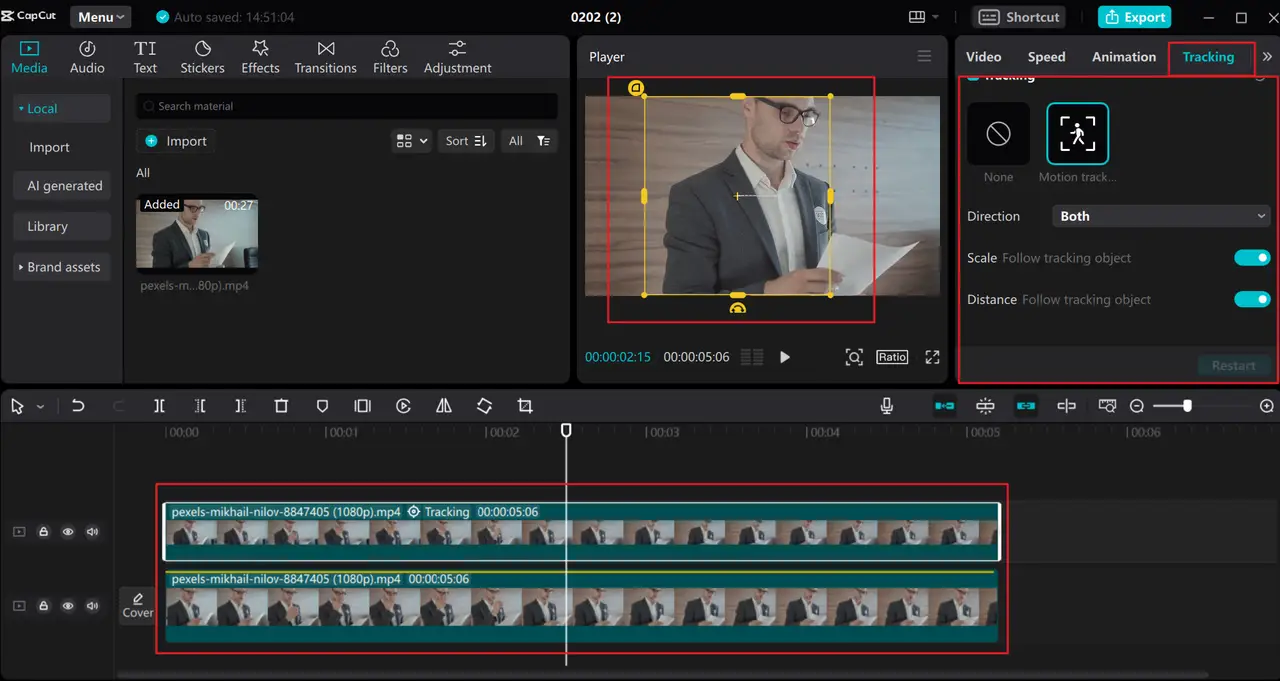Select the None tracking option
The height and width of the screenshot is (681, 1280).
coord(998,133)
